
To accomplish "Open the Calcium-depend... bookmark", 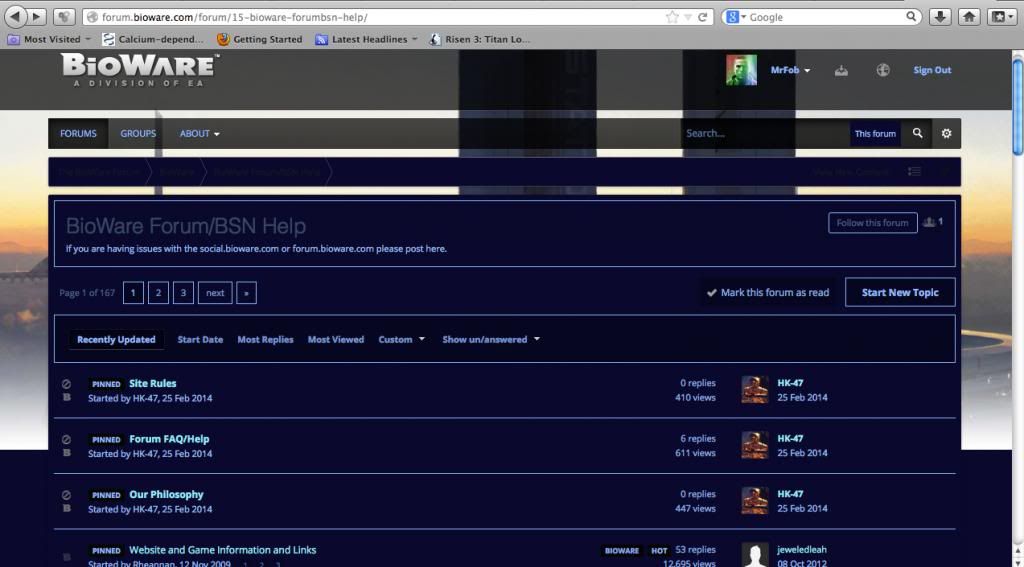I will [153, 39].
